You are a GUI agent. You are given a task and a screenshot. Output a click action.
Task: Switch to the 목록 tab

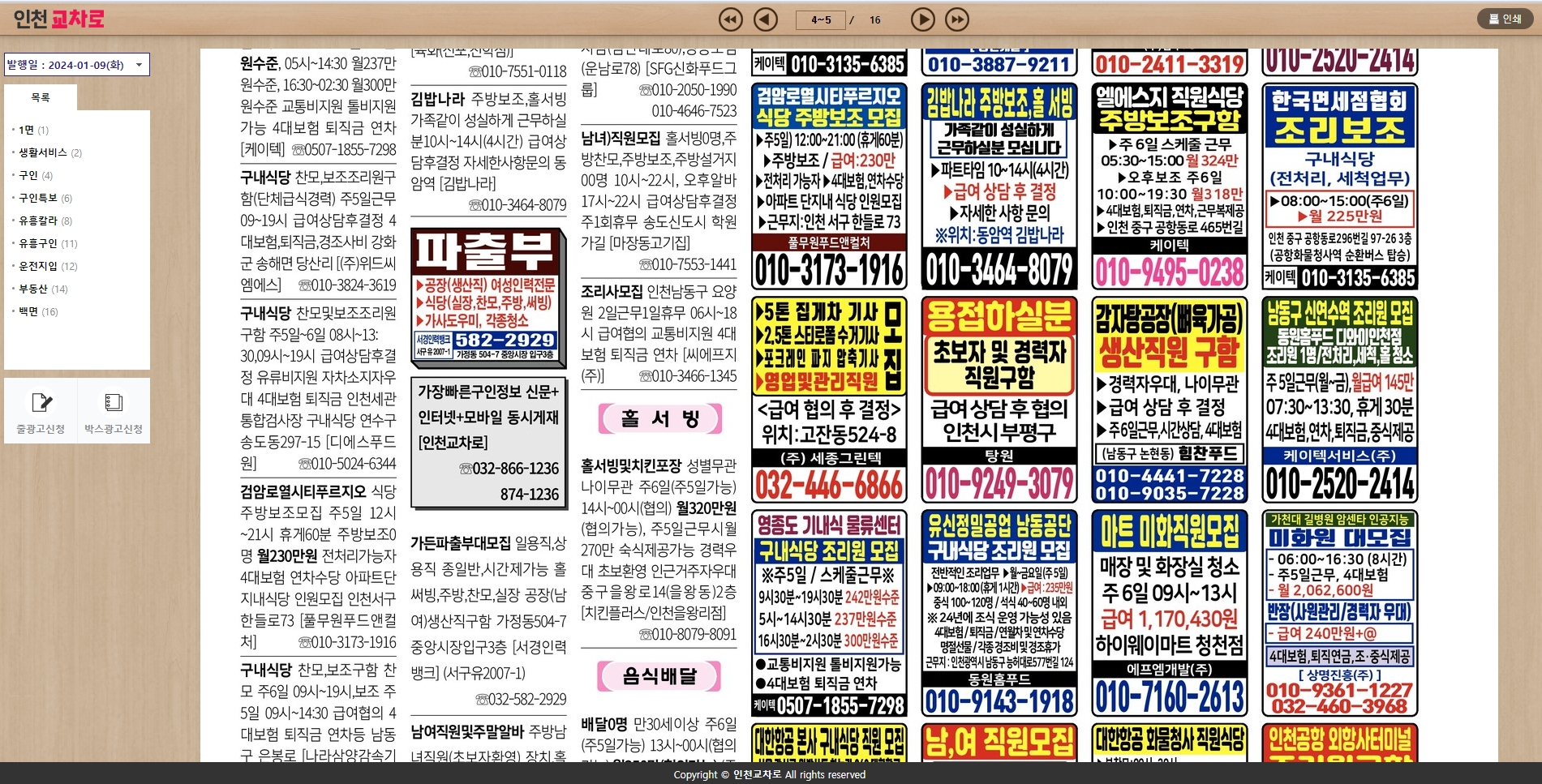42,96
